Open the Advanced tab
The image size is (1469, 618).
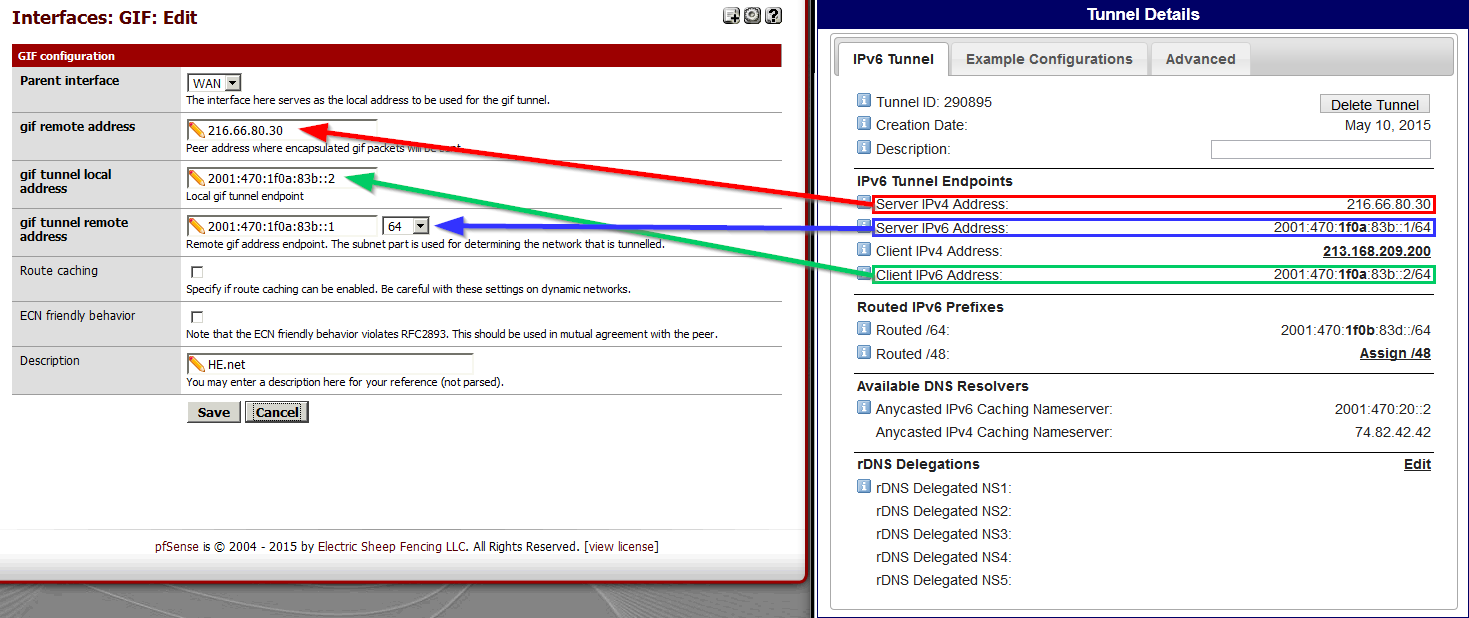[1200, 59]
